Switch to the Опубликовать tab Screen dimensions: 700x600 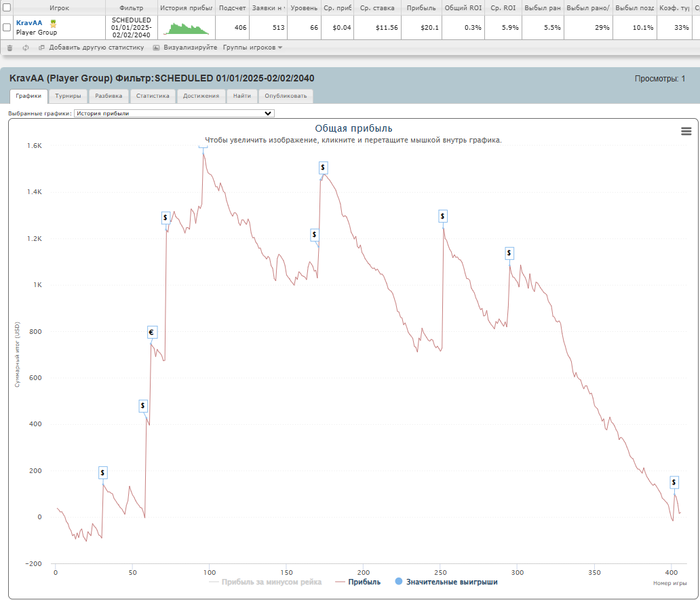pos(286,96)
